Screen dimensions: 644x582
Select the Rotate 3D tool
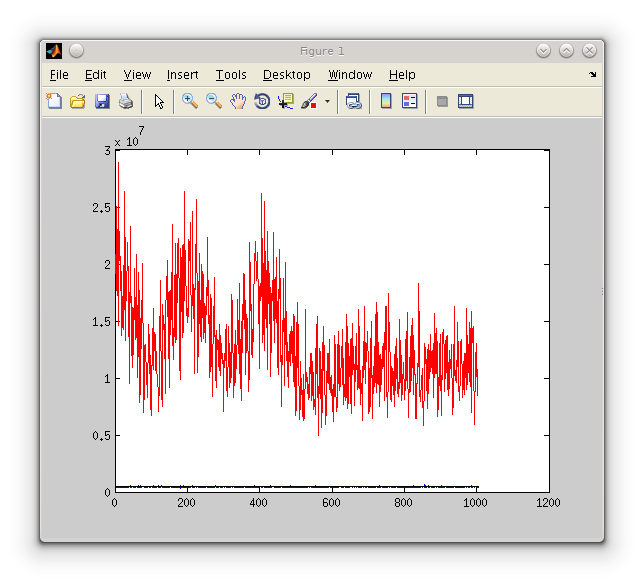[262, 101]
